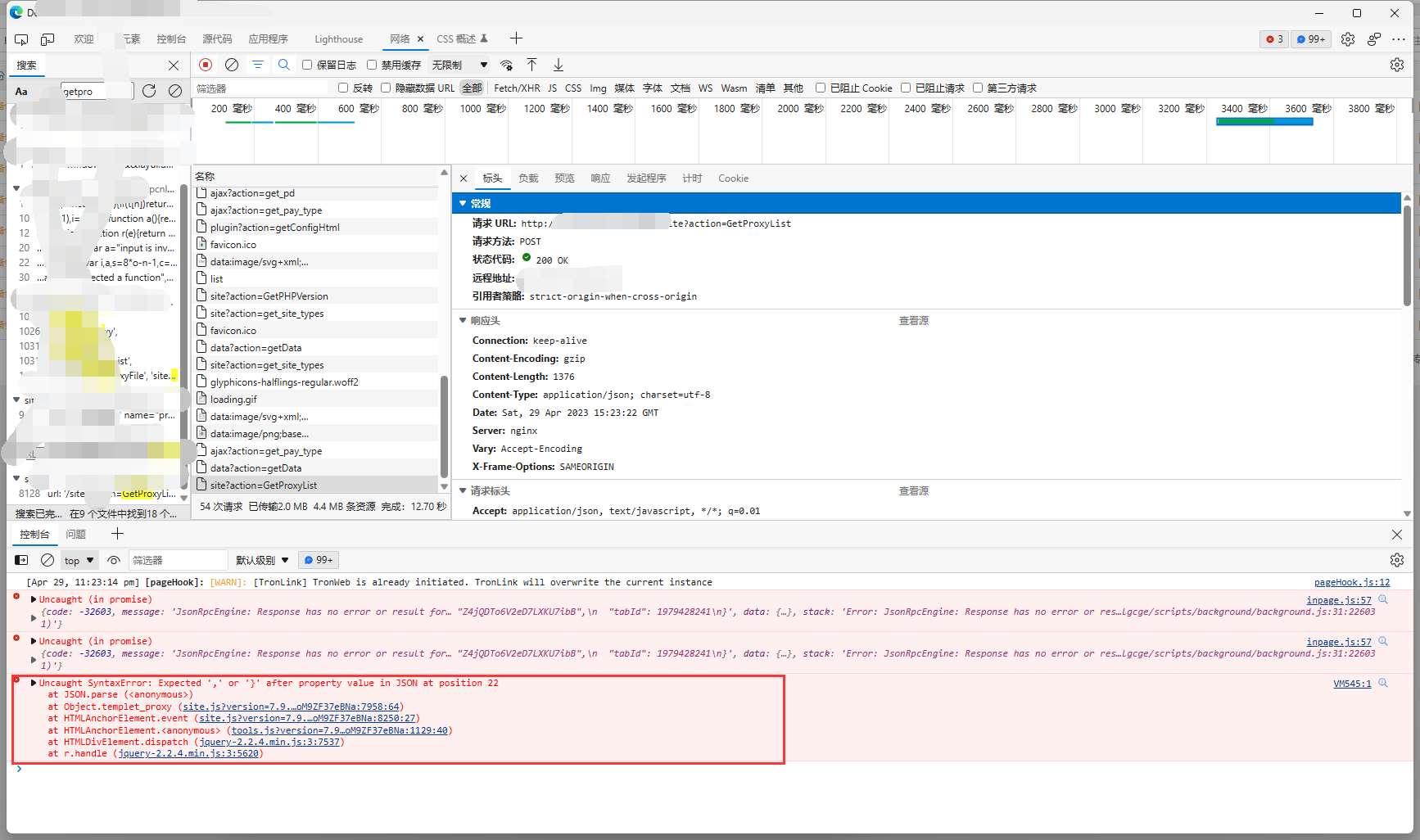Screen dimensions: 1420x840
Task: Check the third-party requests checkbox
Action: [978, 88]
